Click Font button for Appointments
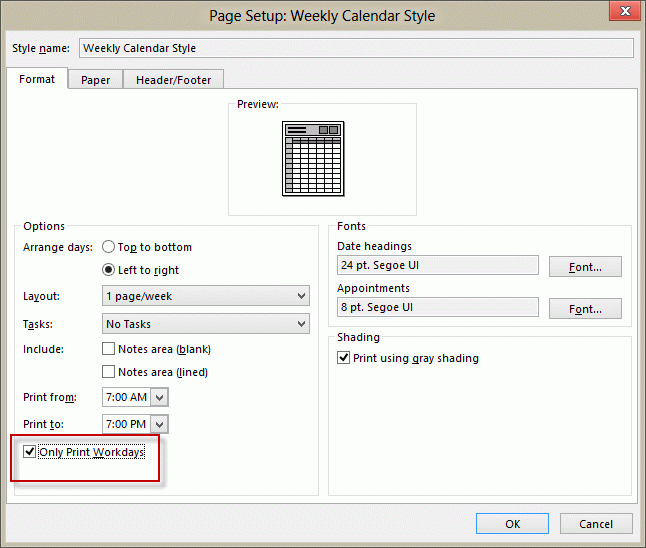646x548 pixels. [x=585, y=309]
